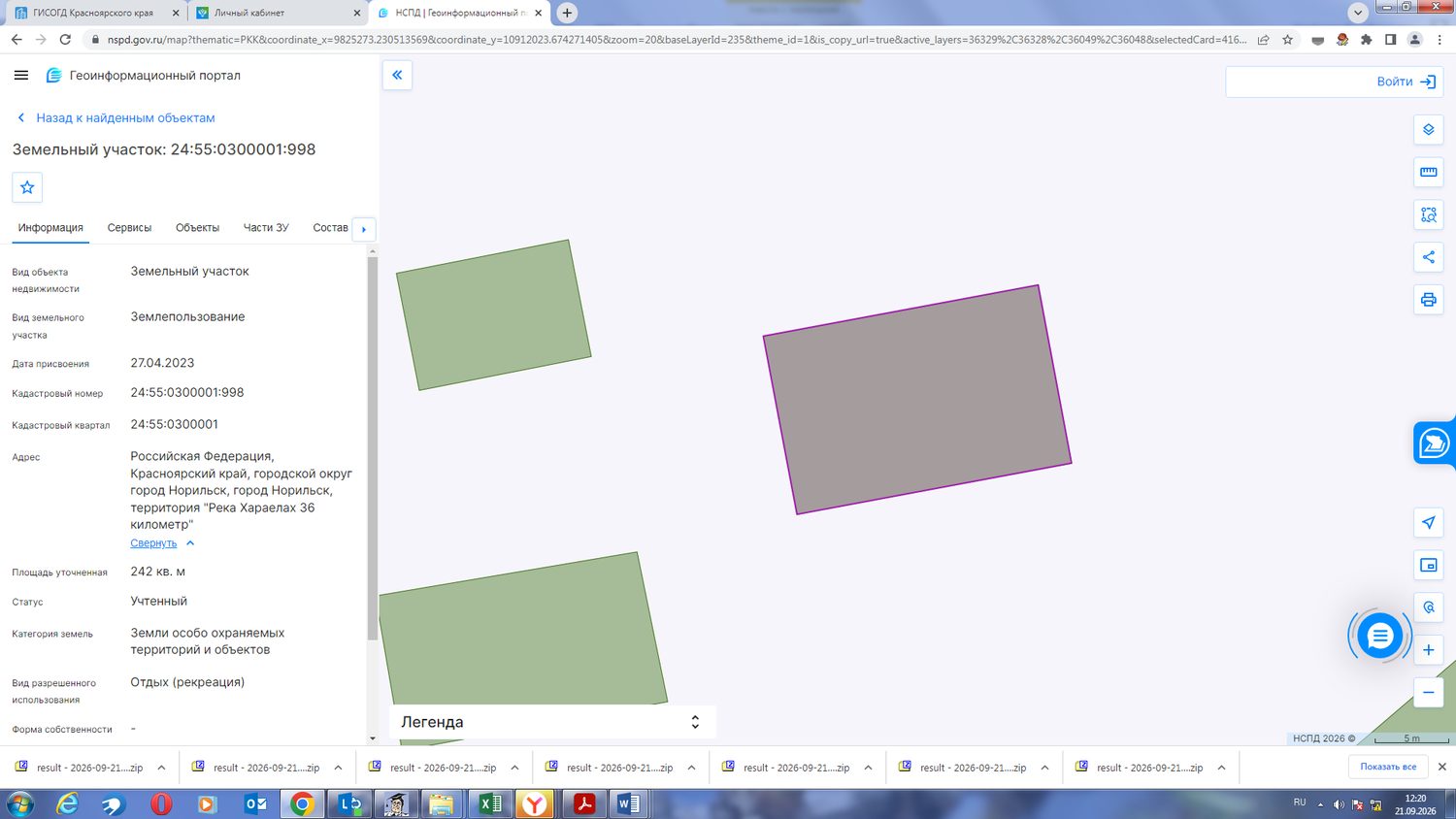Viewport: 1456px width, 819px height.
Task: Click the my location arrow icon
Action: (x=1429, y=522)
